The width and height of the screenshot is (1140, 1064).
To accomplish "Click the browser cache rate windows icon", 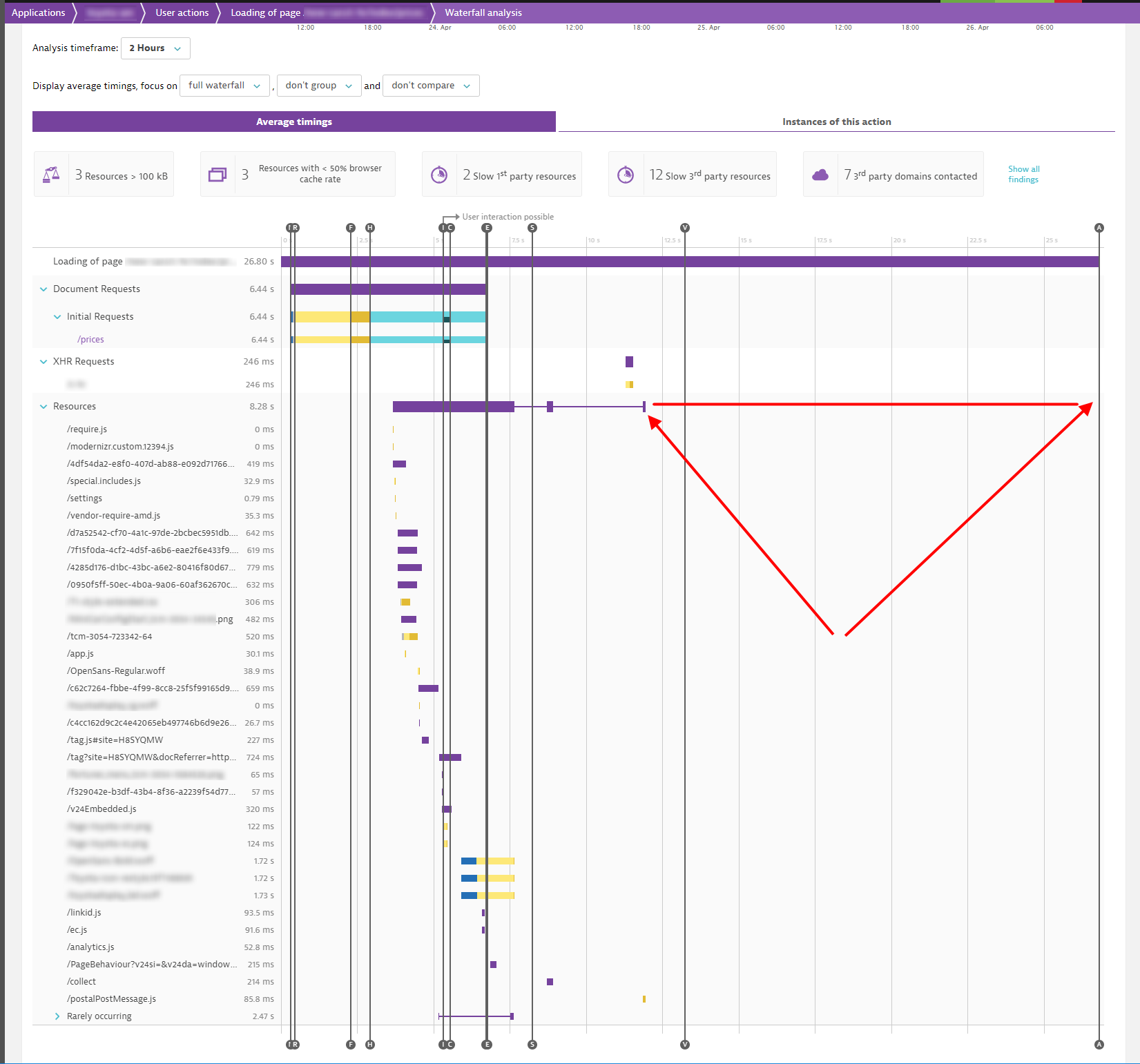I will coord(218,175).
